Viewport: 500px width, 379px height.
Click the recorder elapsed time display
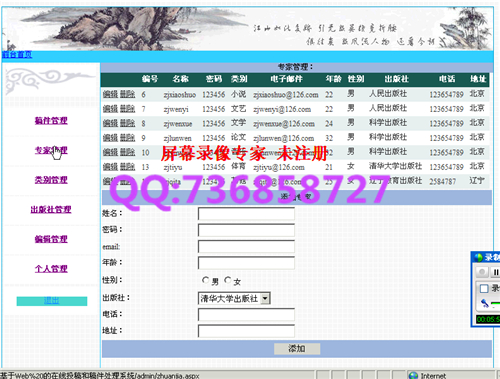pos(488,319)
